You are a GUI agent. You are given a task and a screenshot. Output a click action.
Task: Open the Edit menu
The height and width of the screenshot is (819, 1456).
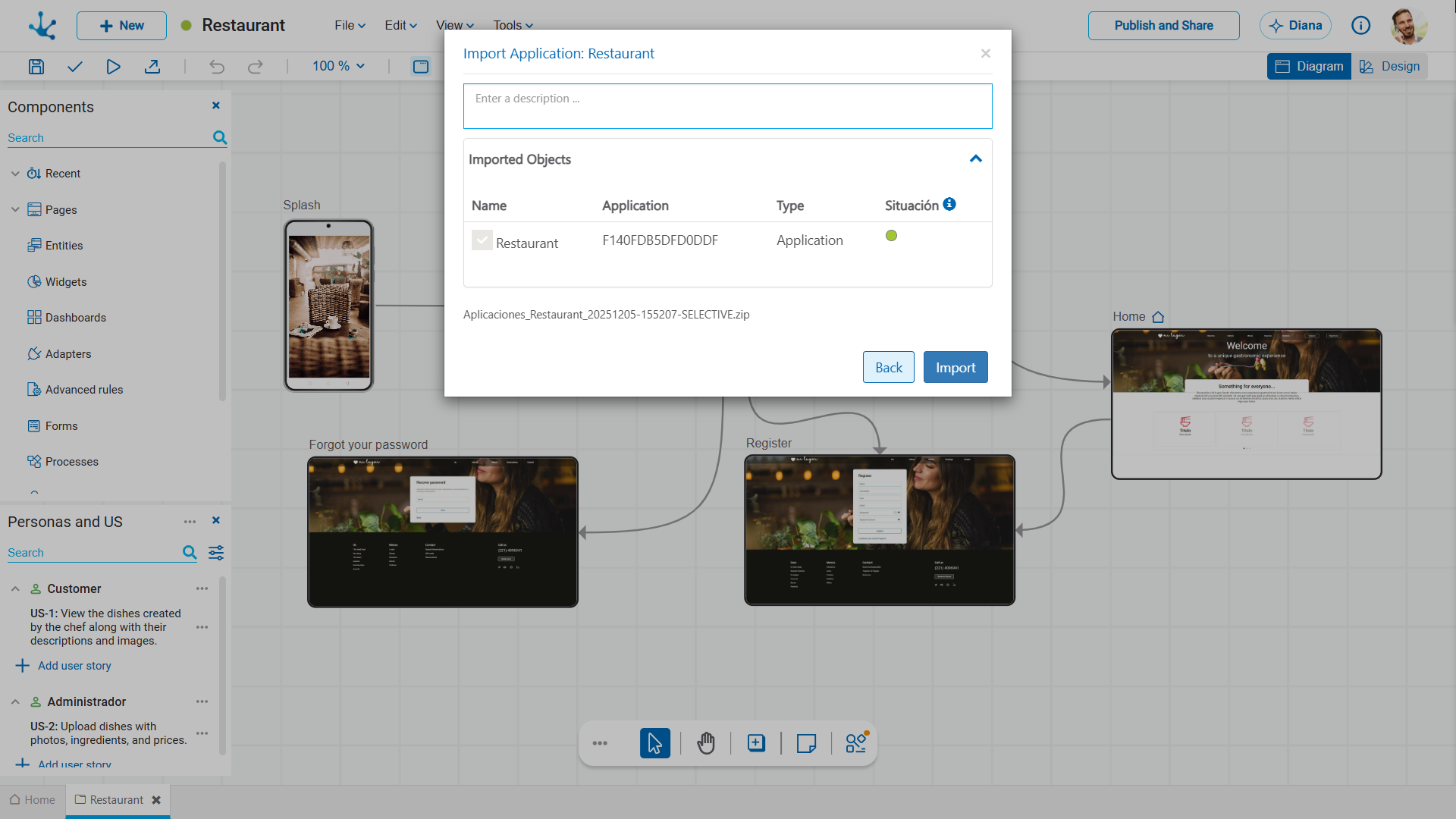coord(400,26)
